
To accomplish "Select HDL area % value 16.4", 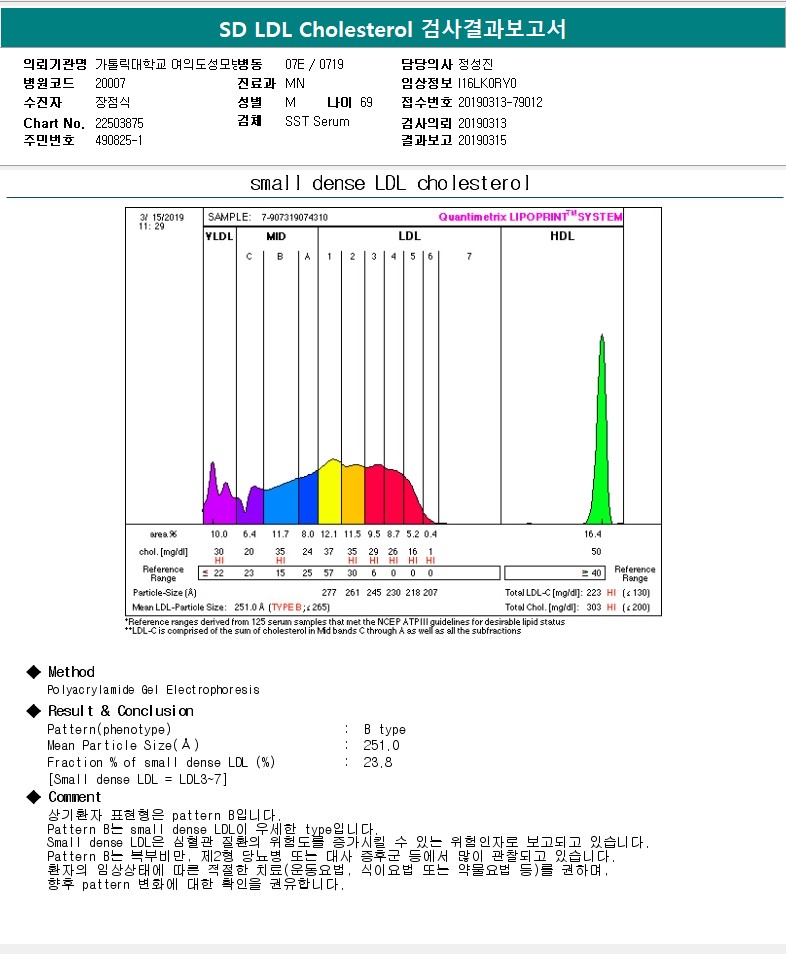I will click(593, 534).
